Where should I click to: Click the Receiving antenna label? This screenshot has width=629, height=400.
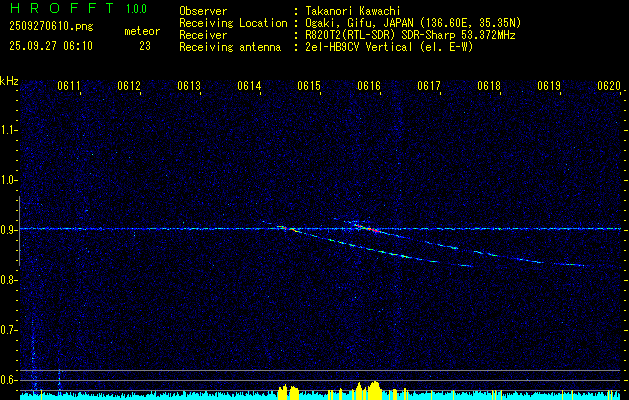[230, 47]
